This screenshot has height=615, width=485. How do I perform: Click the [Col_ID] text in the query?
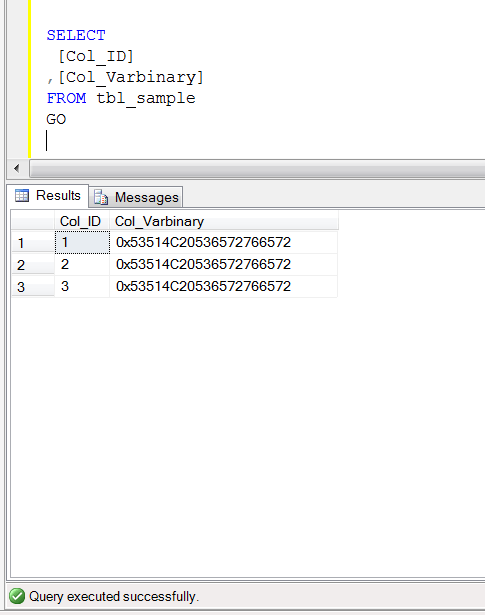96,56
